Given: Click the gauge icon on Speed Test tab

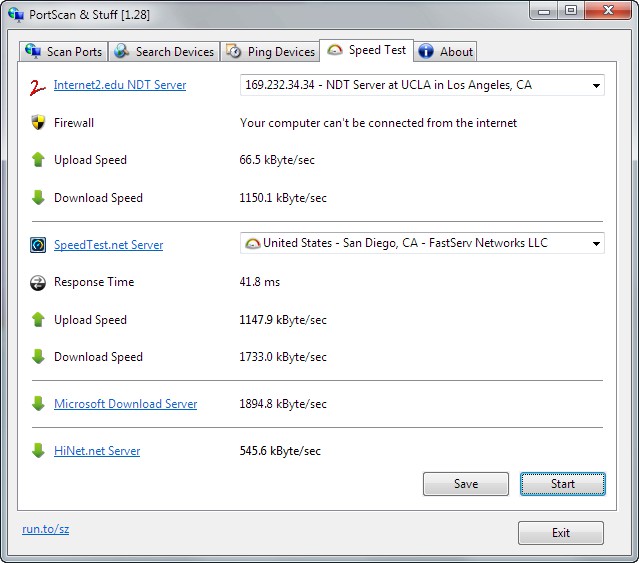Looking at the screenshot, I should (335, 50).
